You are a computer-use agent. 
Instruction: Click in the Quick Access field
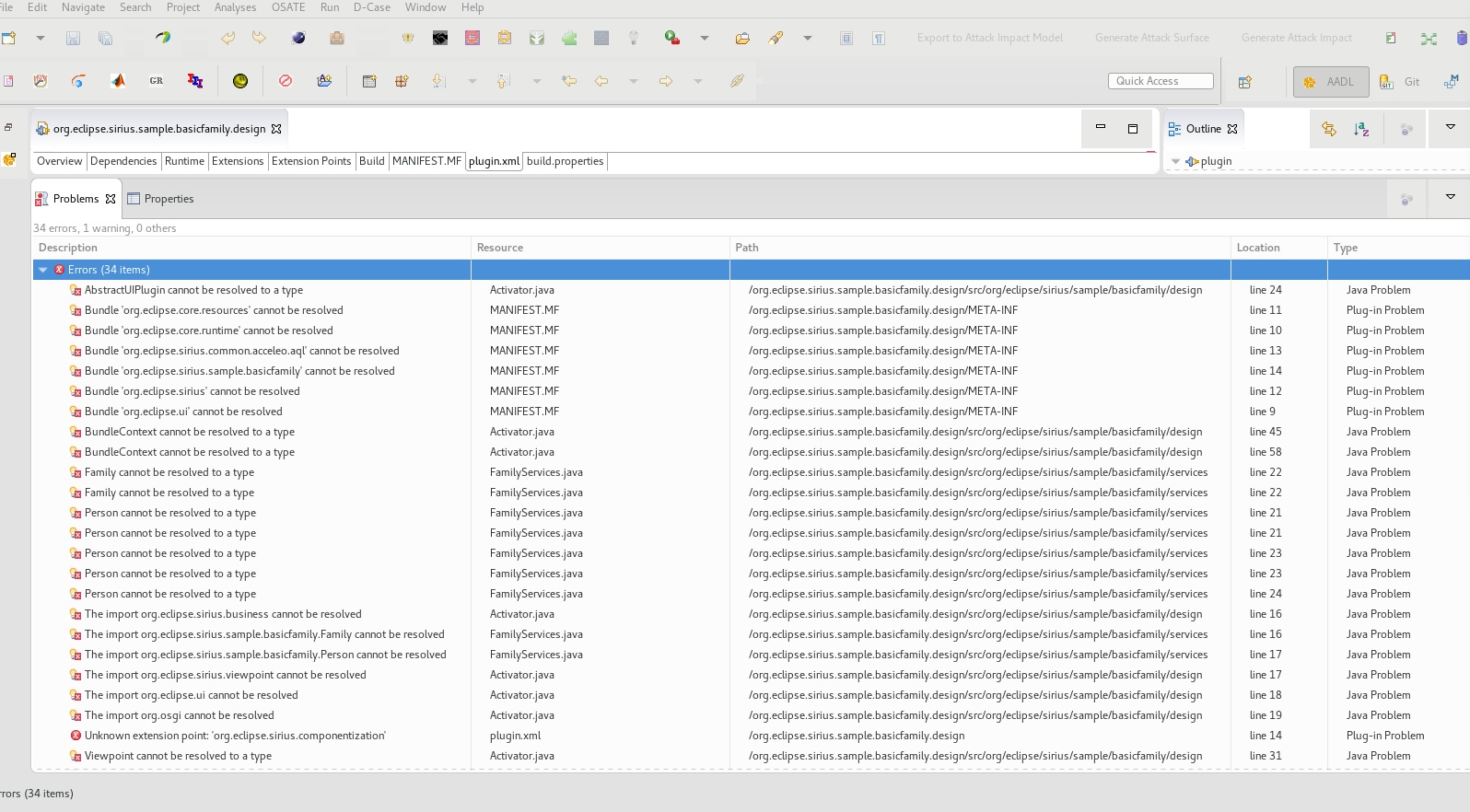click(1161, 81)
